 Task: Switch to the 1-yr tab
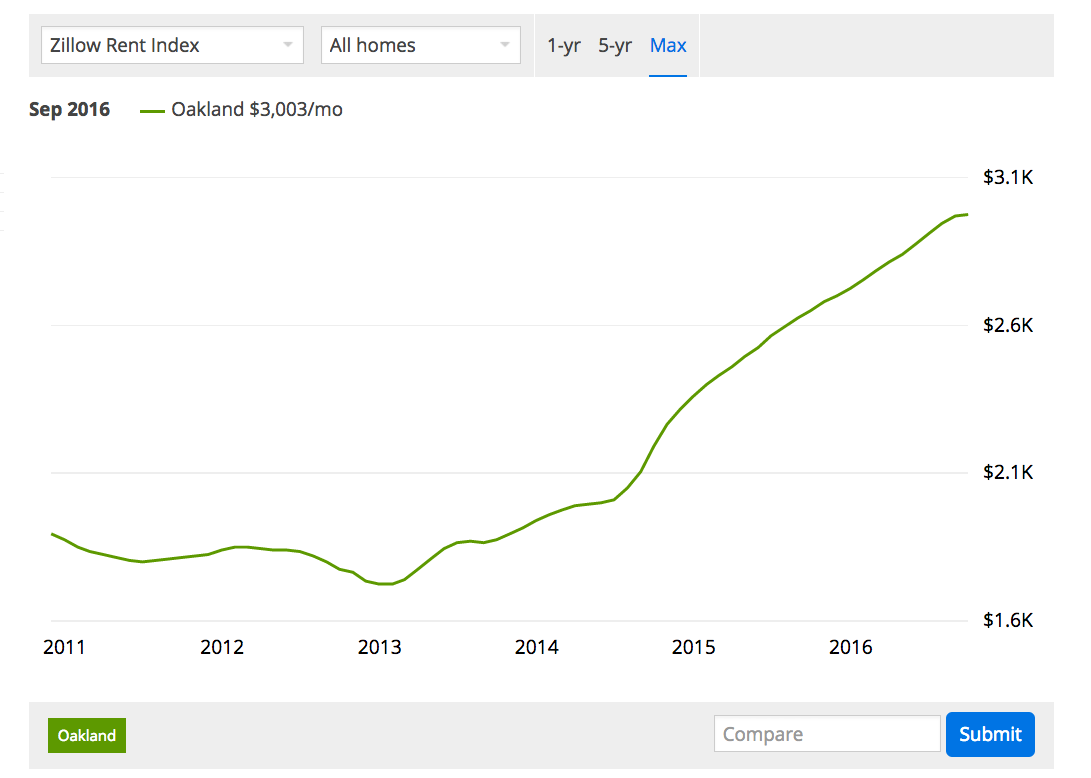[x=563, y=45]
